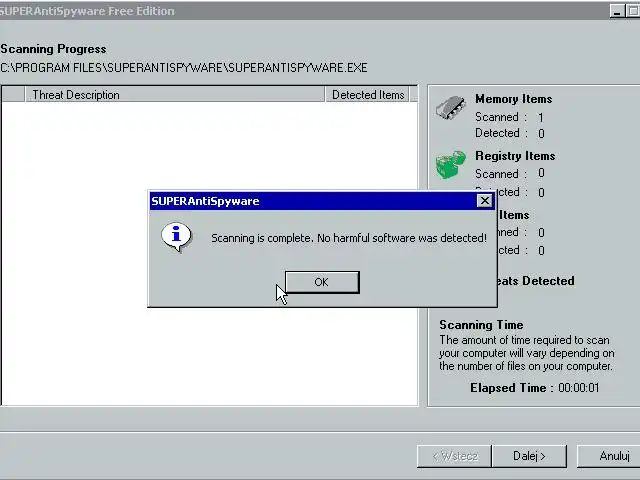Select the scanned file path text

pos(184,67)
